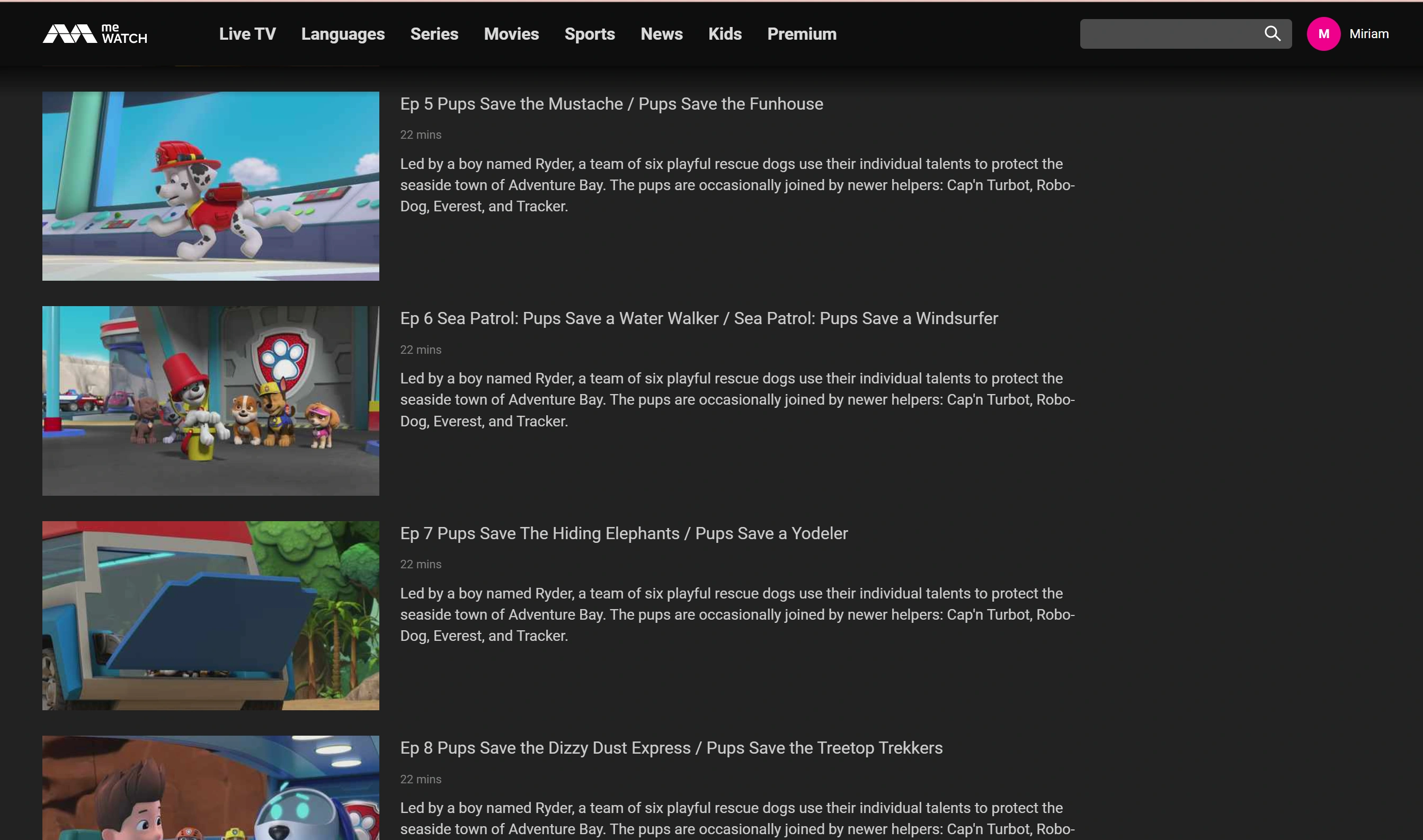Viewport: 1423px width, 840px height.
Task: Play the Ep 7 jungle truck thumbnail
Action: click(210, 615)
